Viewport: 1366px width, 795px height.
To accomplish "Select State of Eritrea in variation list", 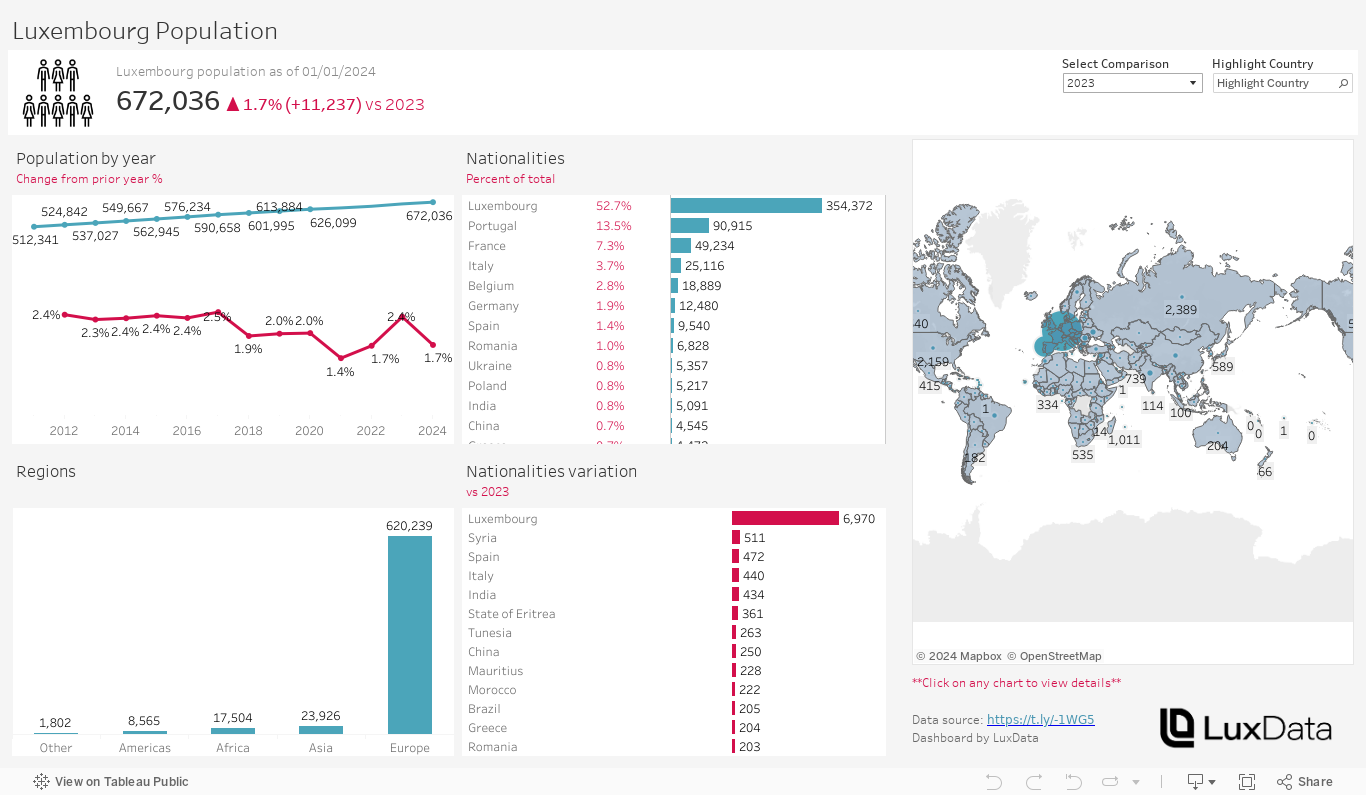I will 676,613.
